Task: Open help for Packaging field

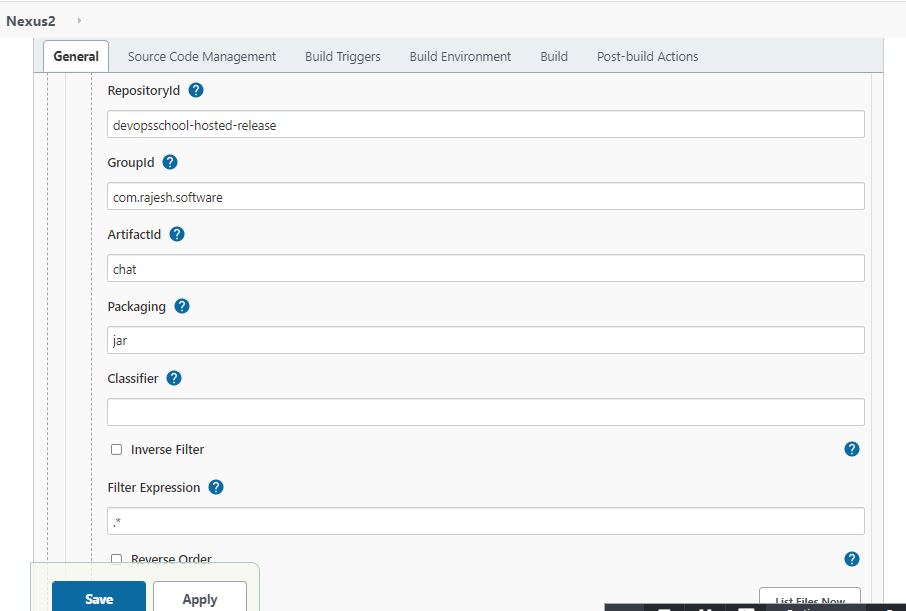Action: click(x=182, y=306)
